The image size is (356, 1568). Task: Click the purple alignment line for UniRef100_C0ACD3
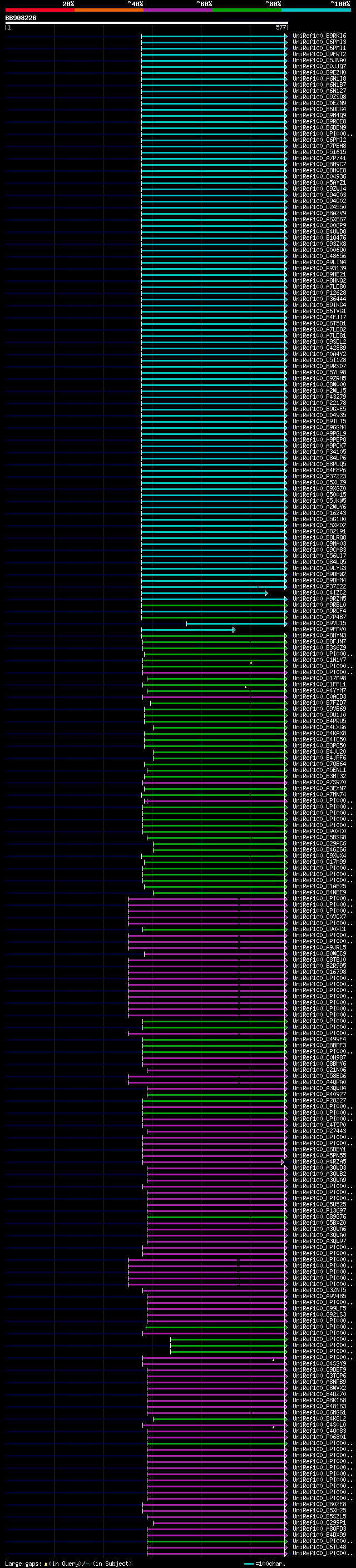click(x=215, y=696)
